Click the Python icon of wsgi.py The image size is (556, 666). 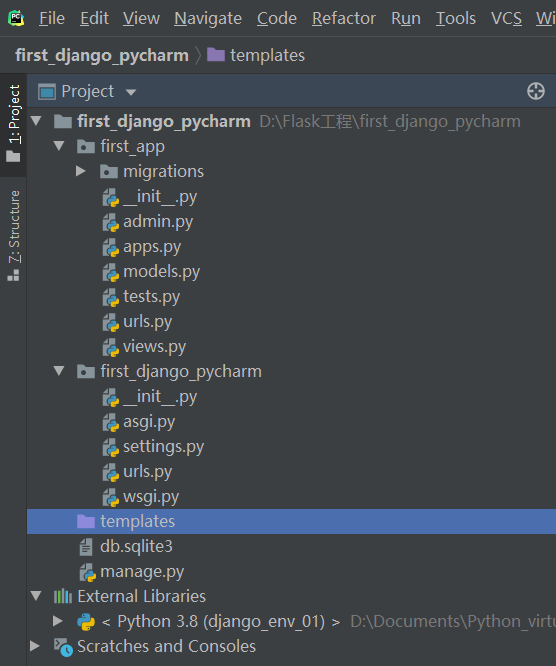(x=111, y=497)
